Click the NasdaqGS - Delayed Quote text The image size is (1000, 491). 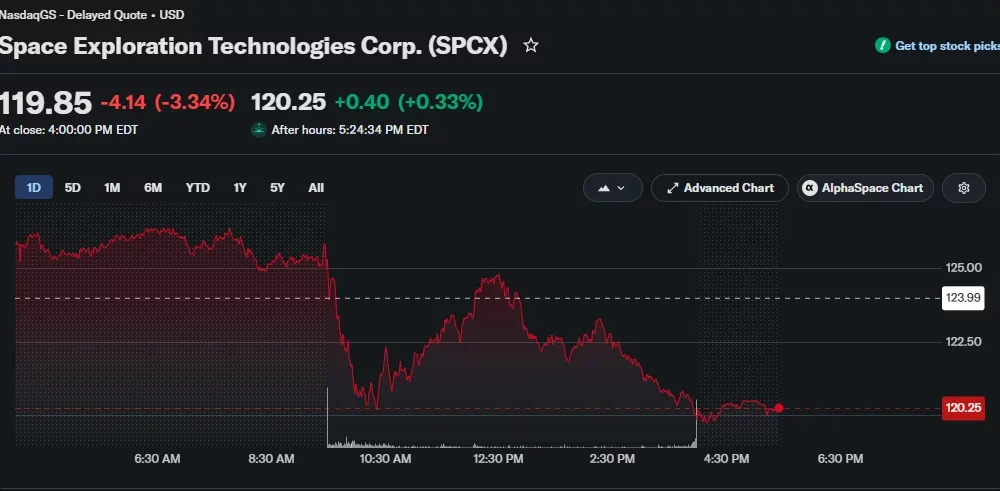pyautogui.click(x=72, y=14)
